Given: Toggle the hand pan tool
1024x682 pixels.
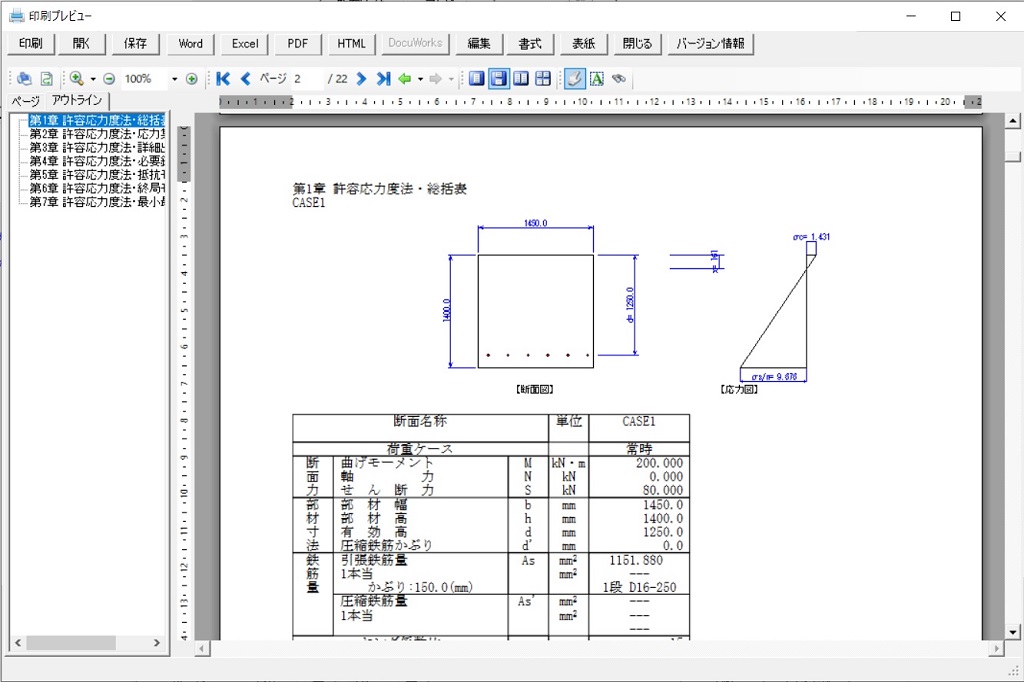Looking at the screenshot, I should click(575, 79).
